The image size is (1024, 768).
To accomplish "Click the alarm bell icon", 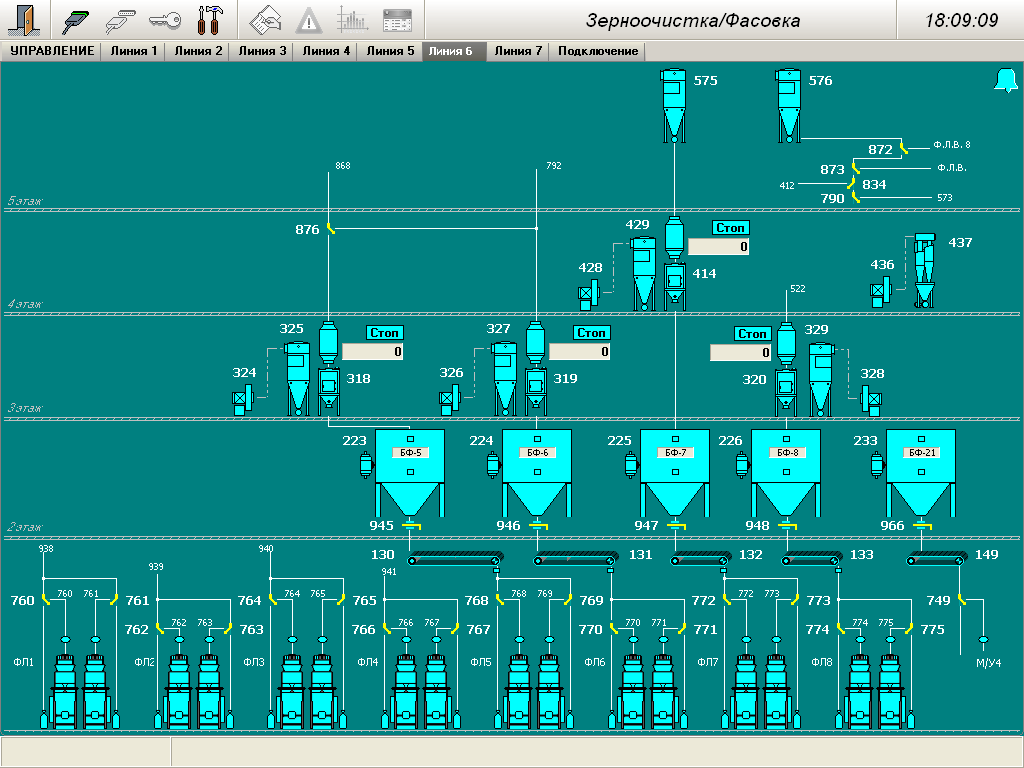I will (1004, 82).
